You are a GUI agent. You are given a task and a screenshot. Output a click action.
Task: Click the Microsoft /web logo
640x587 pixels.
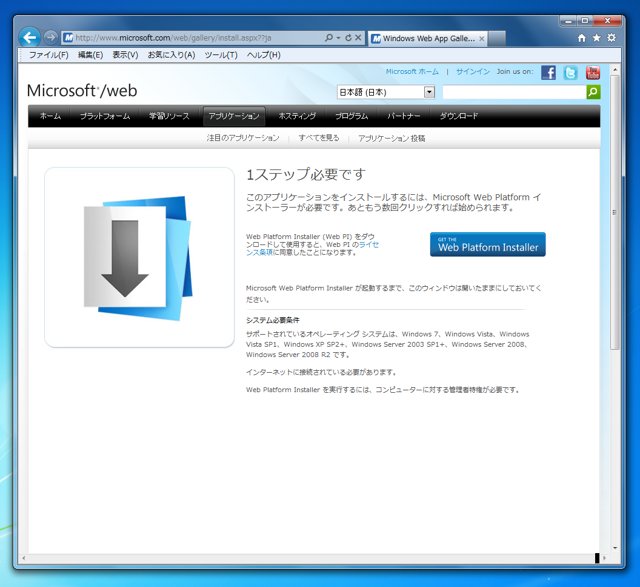click(x=82, y=91)
